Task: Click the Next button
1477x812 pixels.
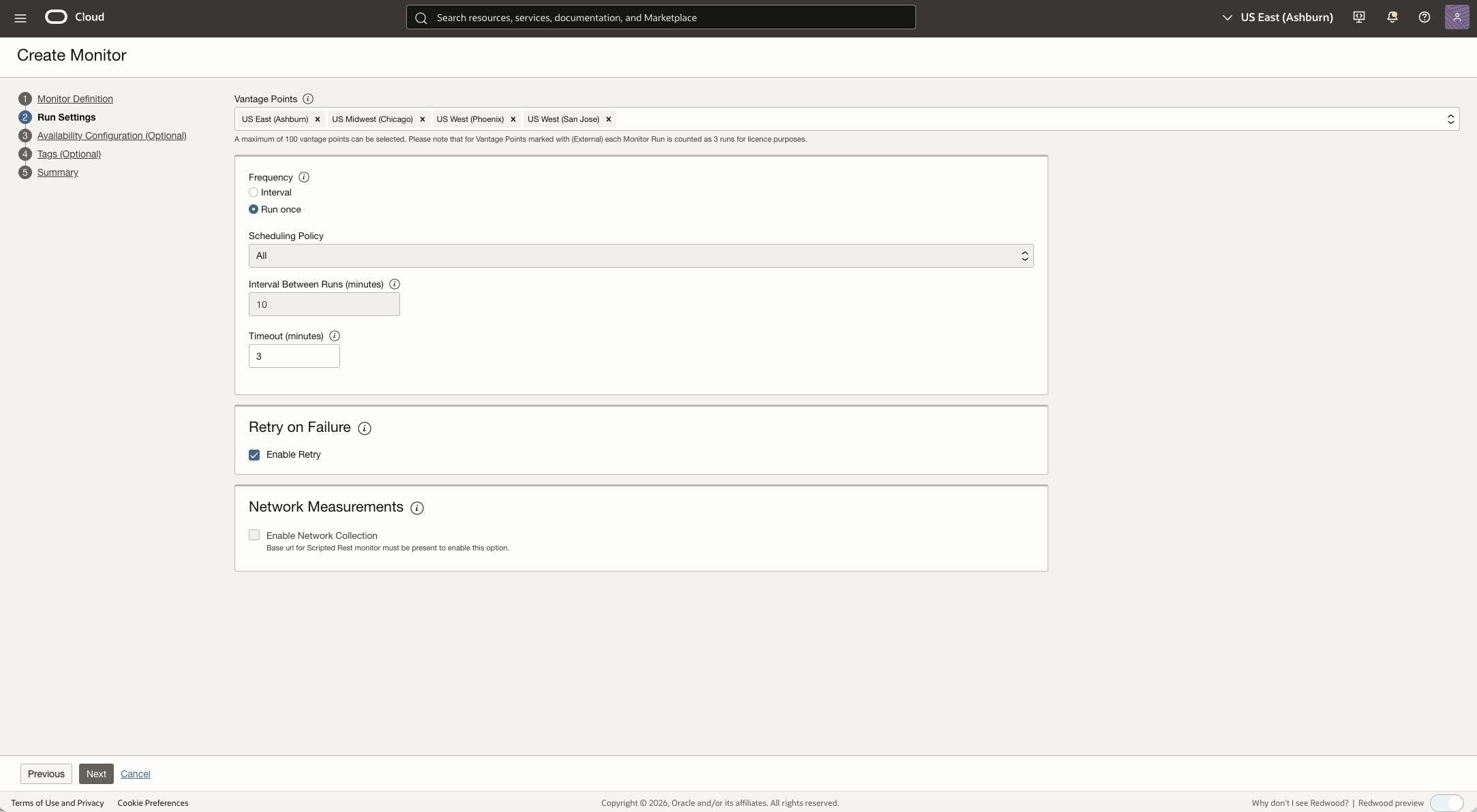Action: click(x=96, y=774)
